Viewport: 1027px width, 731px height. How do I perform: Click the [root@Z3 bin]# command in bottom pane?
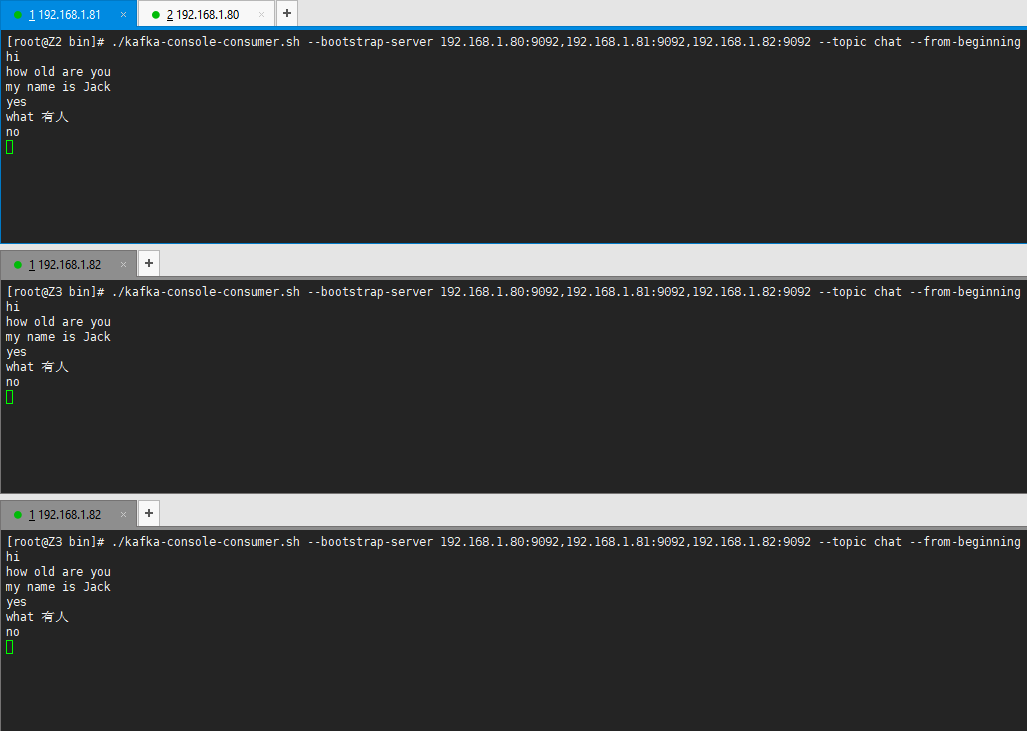pyautogui.click(x=513, y=542)
